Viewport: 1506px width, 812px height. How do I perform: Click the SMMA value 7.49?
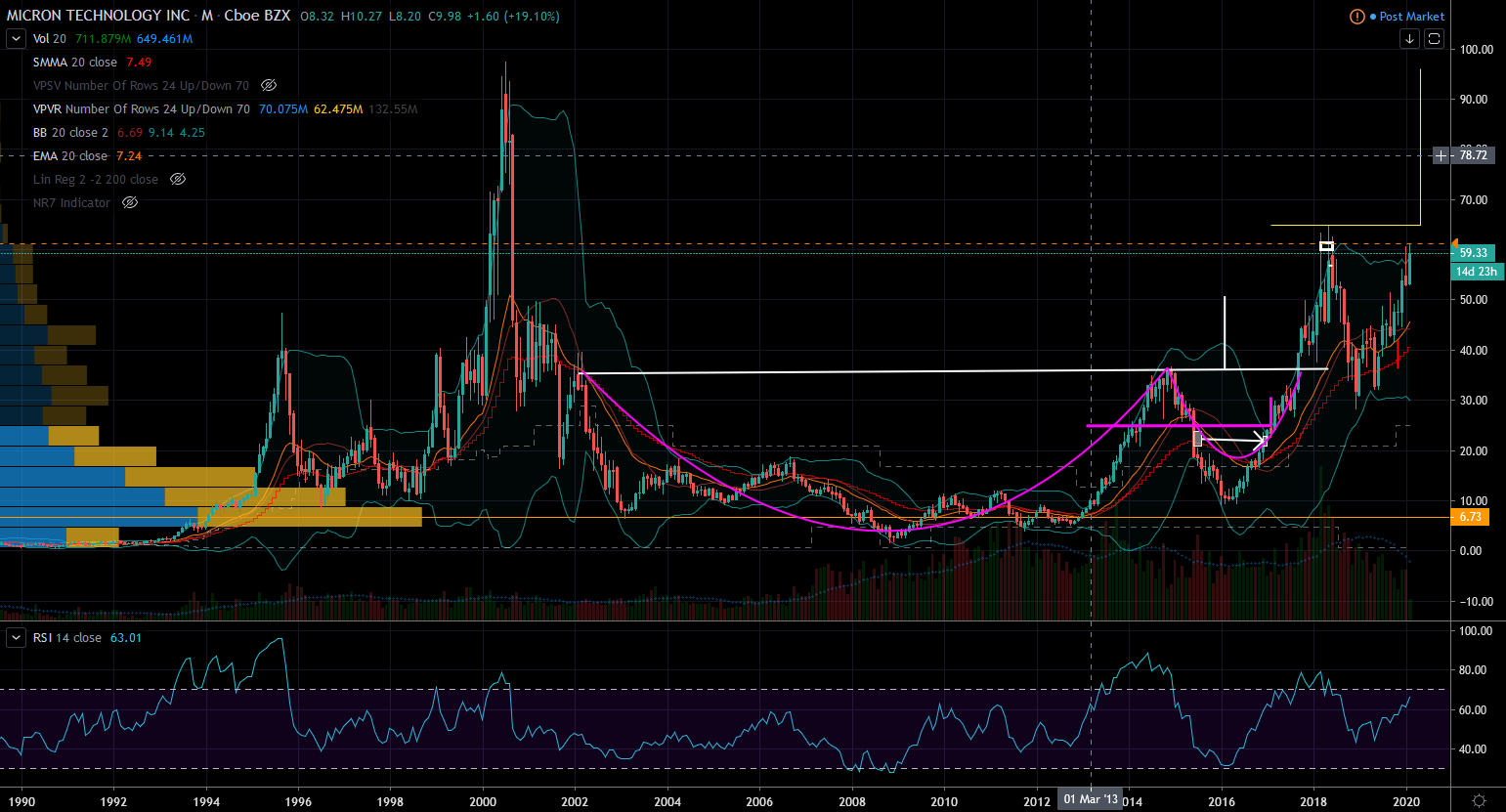[x=139, y=63]
